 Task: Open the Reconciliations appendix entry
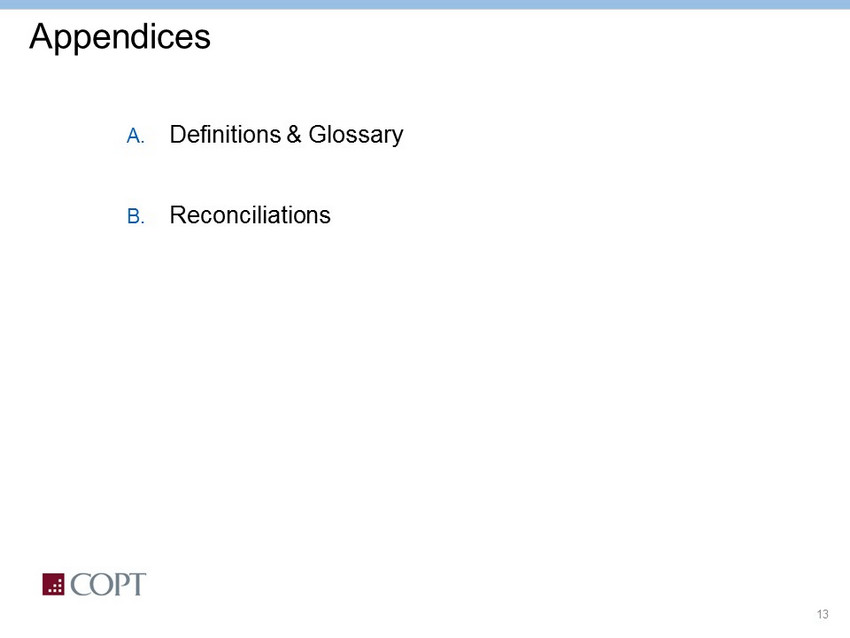(x=250, y=215)
